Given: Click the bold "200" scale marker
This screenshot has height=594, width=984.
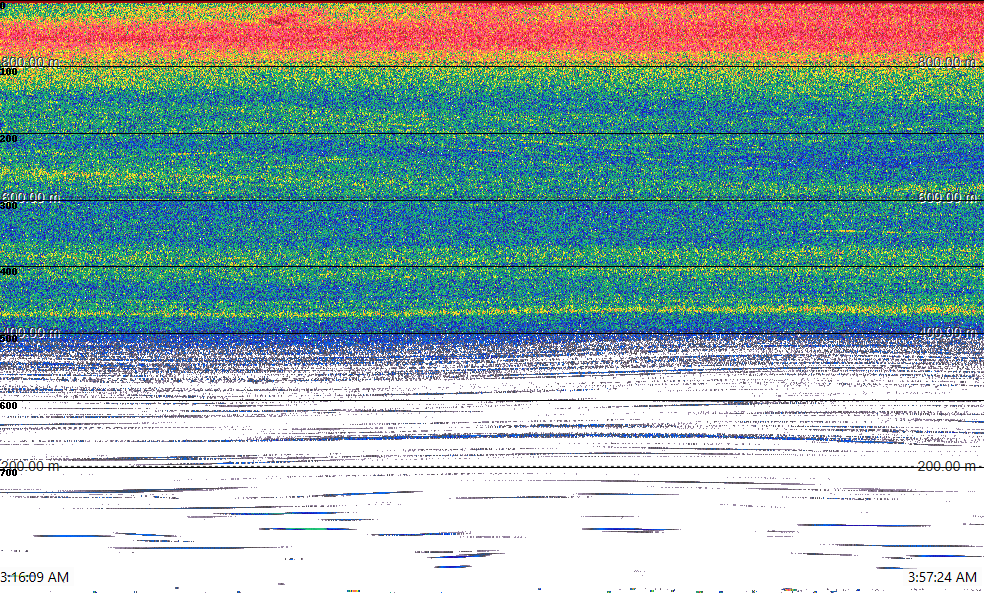Looking at the screenshot, I should point(9,139).
